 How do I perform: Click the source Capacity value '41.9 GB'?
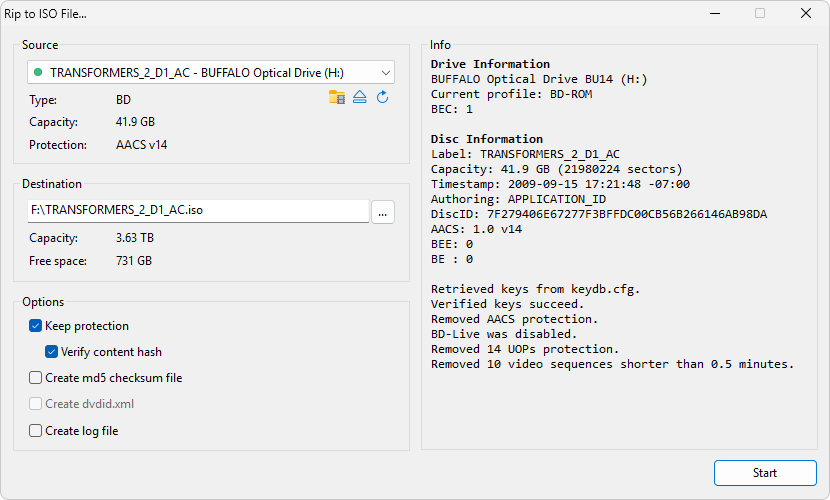[x=136, y=122]
